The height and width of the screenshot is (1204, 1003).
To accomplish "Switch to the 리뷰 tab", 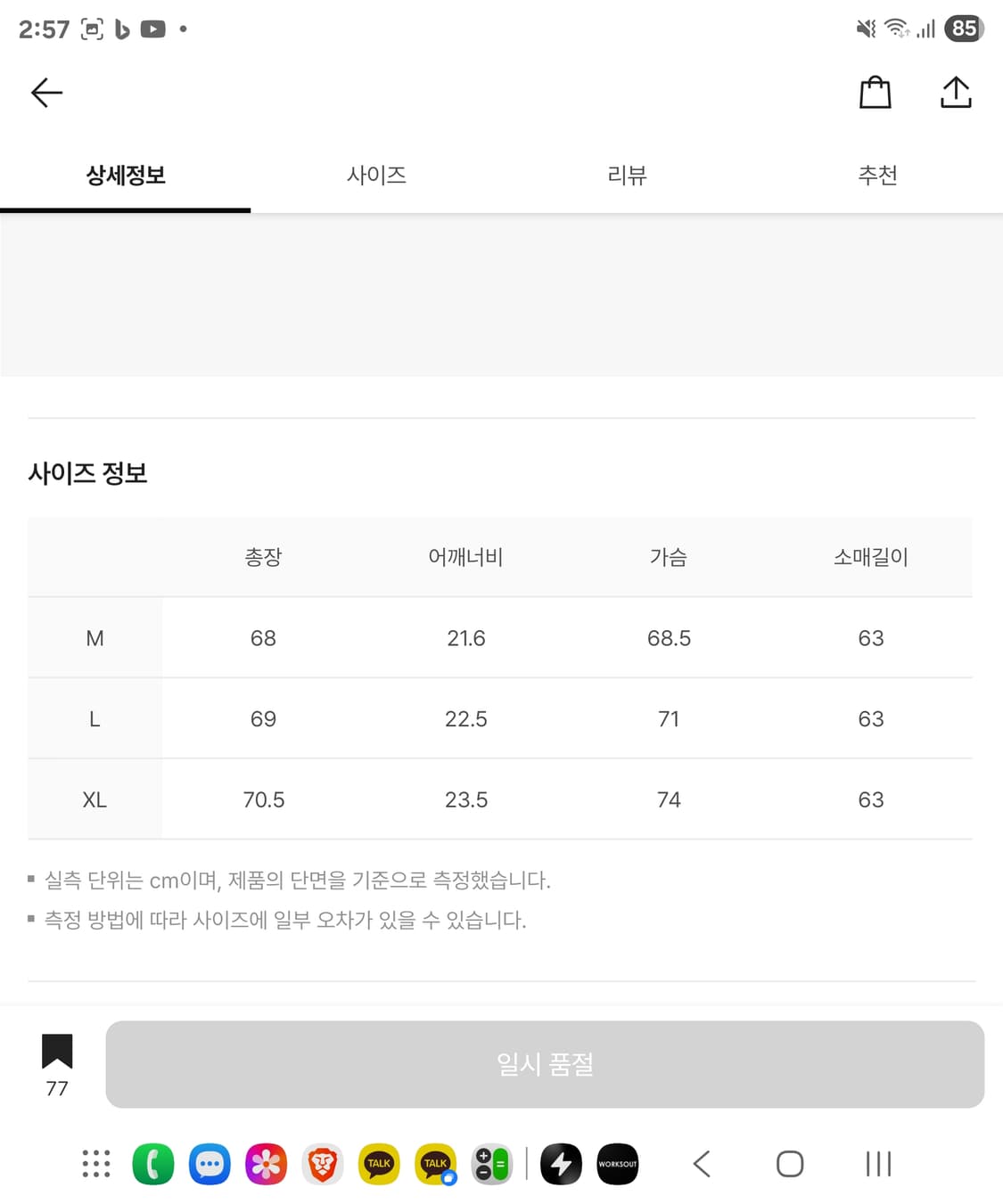I will pos(627,176).
